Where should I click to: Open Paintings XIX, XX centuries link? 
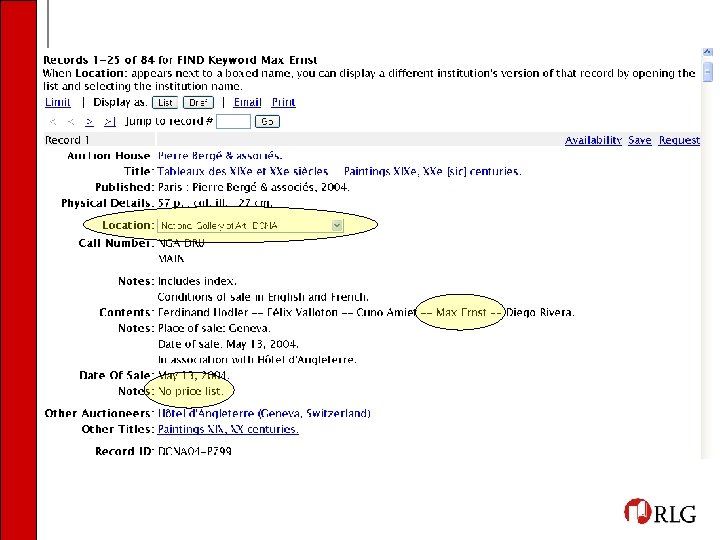(228, 429)
